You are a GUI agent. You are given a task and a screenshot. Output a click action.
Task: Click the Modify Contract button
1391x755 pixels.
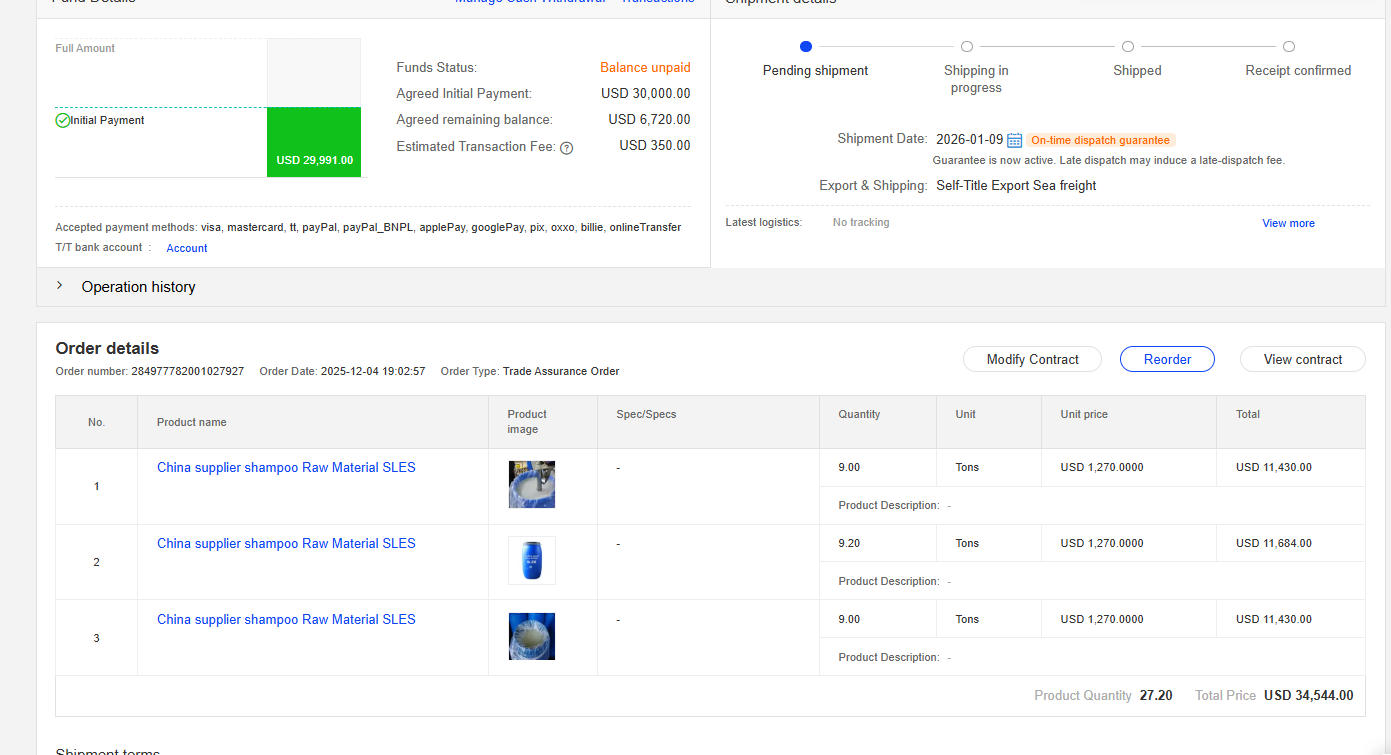point(1032,359)
